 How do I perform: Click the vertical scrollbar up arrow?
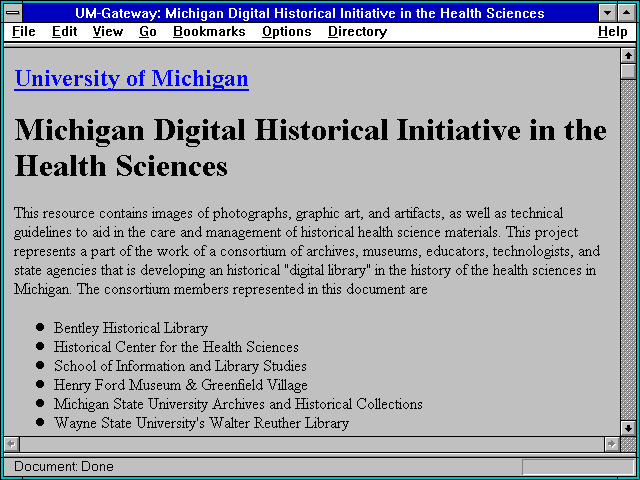[628, 56]
